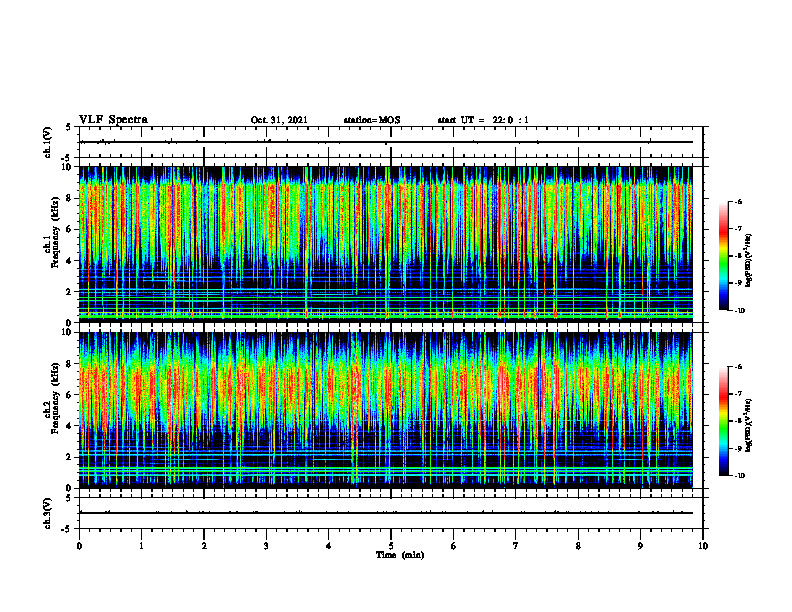Click the 'VLF Spectra' title text
The width and height of the screenshot is (792, 612).
point(113,120)
